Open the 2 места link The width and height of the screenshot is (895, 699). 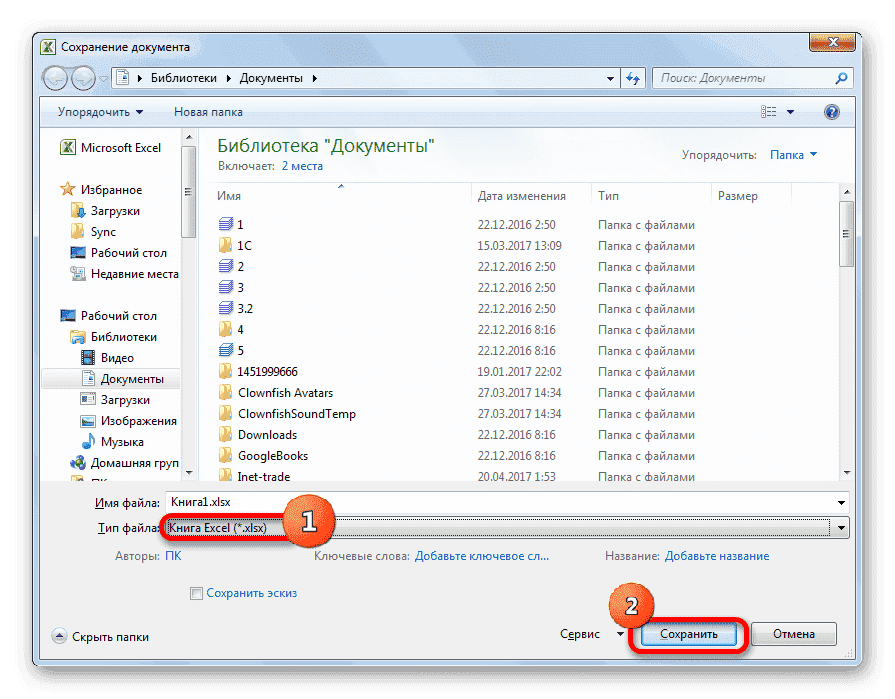pyautogui.click(x=304, y=166)
